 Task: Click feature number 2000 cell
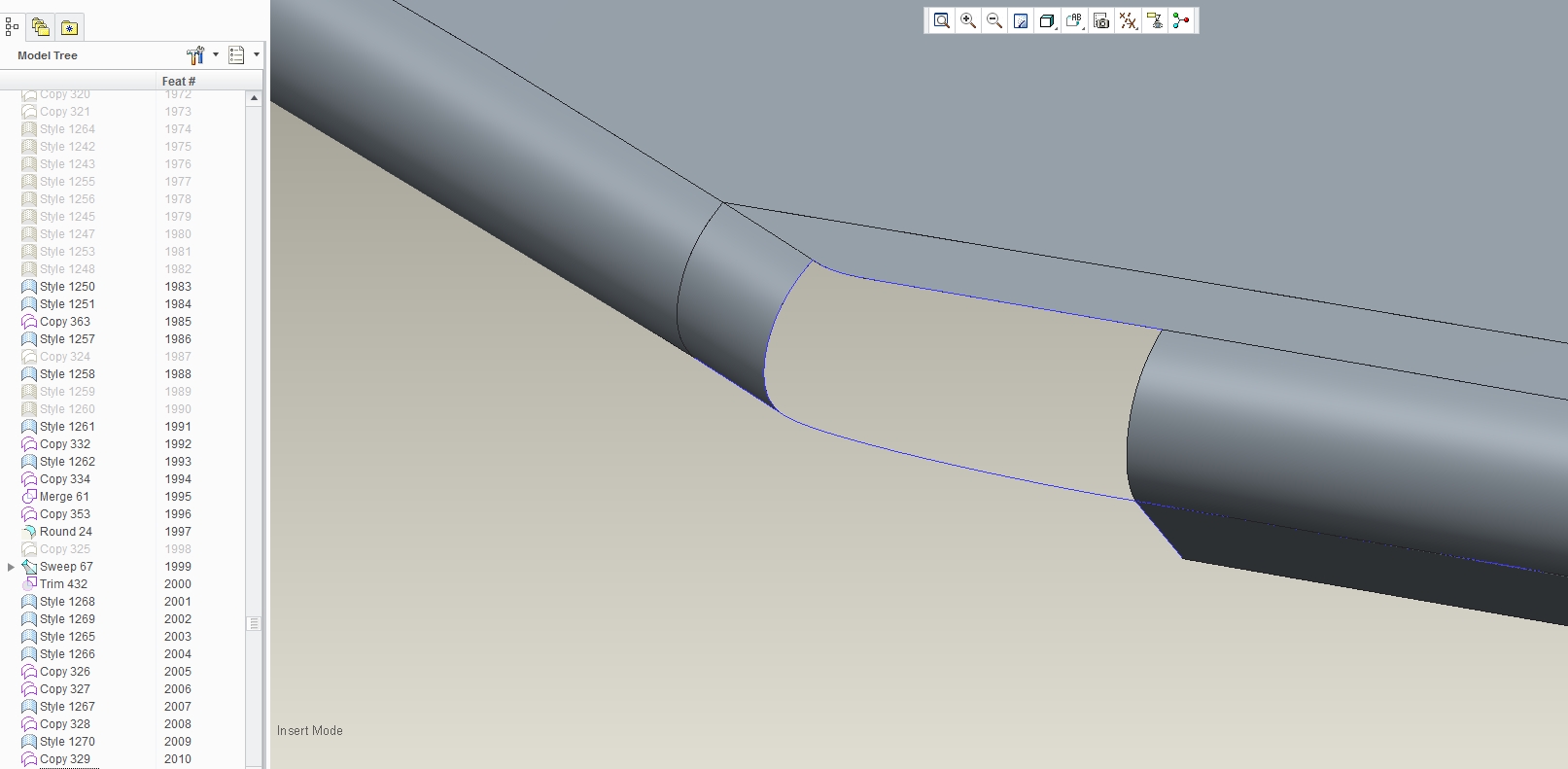178,584
